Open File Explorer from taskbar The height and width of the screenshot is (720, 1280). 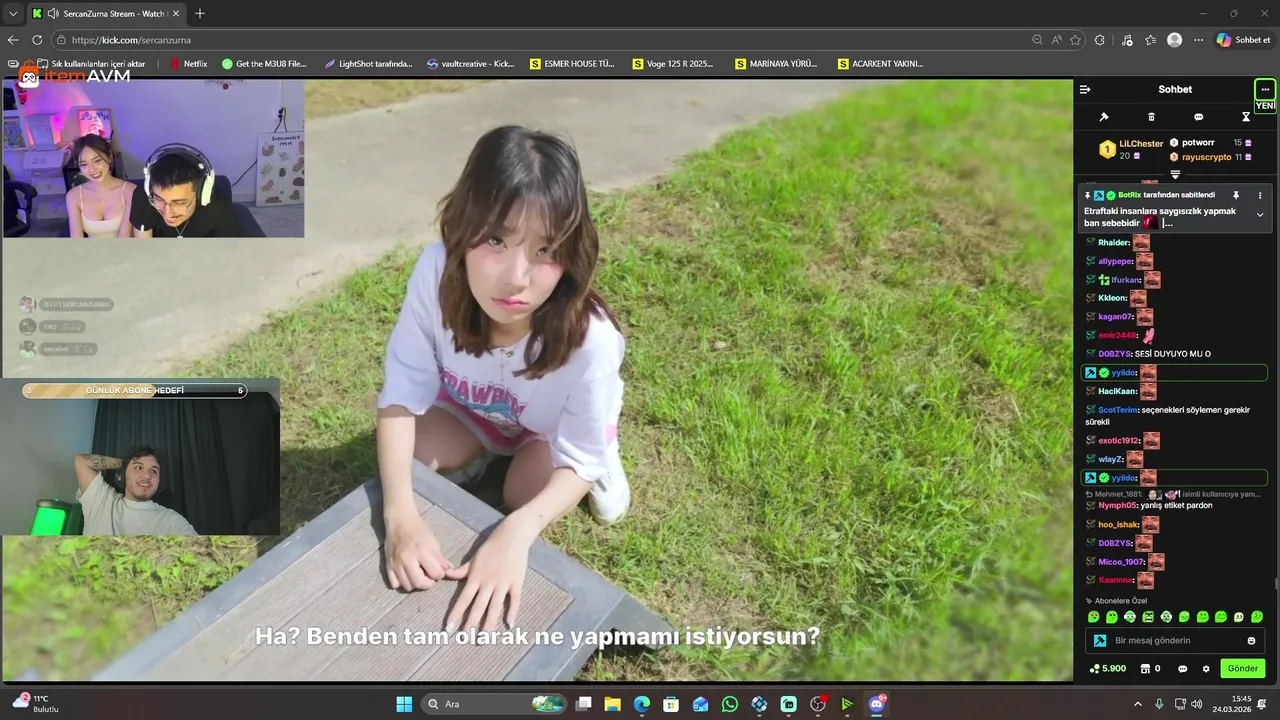613,704
